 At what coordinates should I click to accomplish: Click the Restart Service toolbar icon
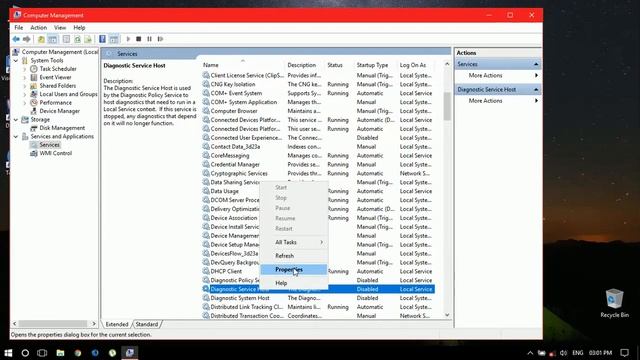pos(160,39)
